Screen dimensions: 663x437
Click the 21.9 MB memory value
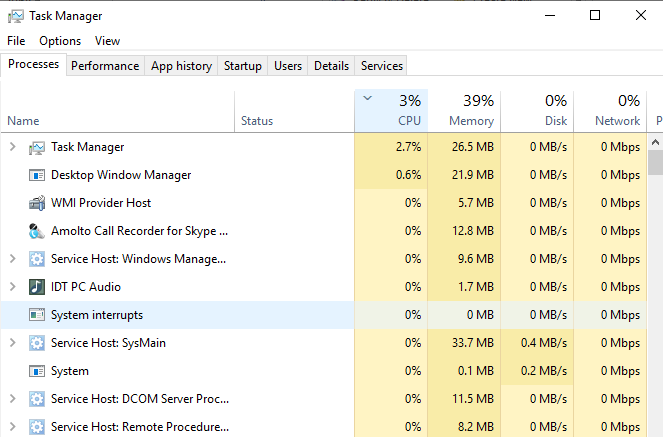tap(473, 175)
